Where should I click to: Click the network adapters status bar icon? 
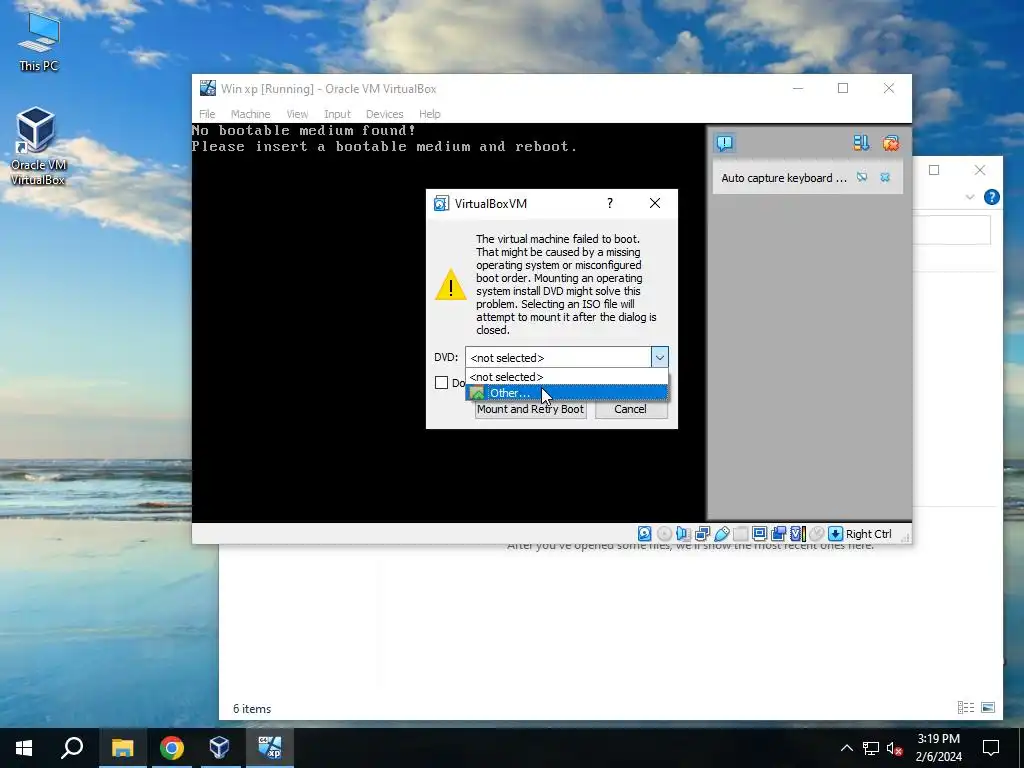tap(703, 534)
